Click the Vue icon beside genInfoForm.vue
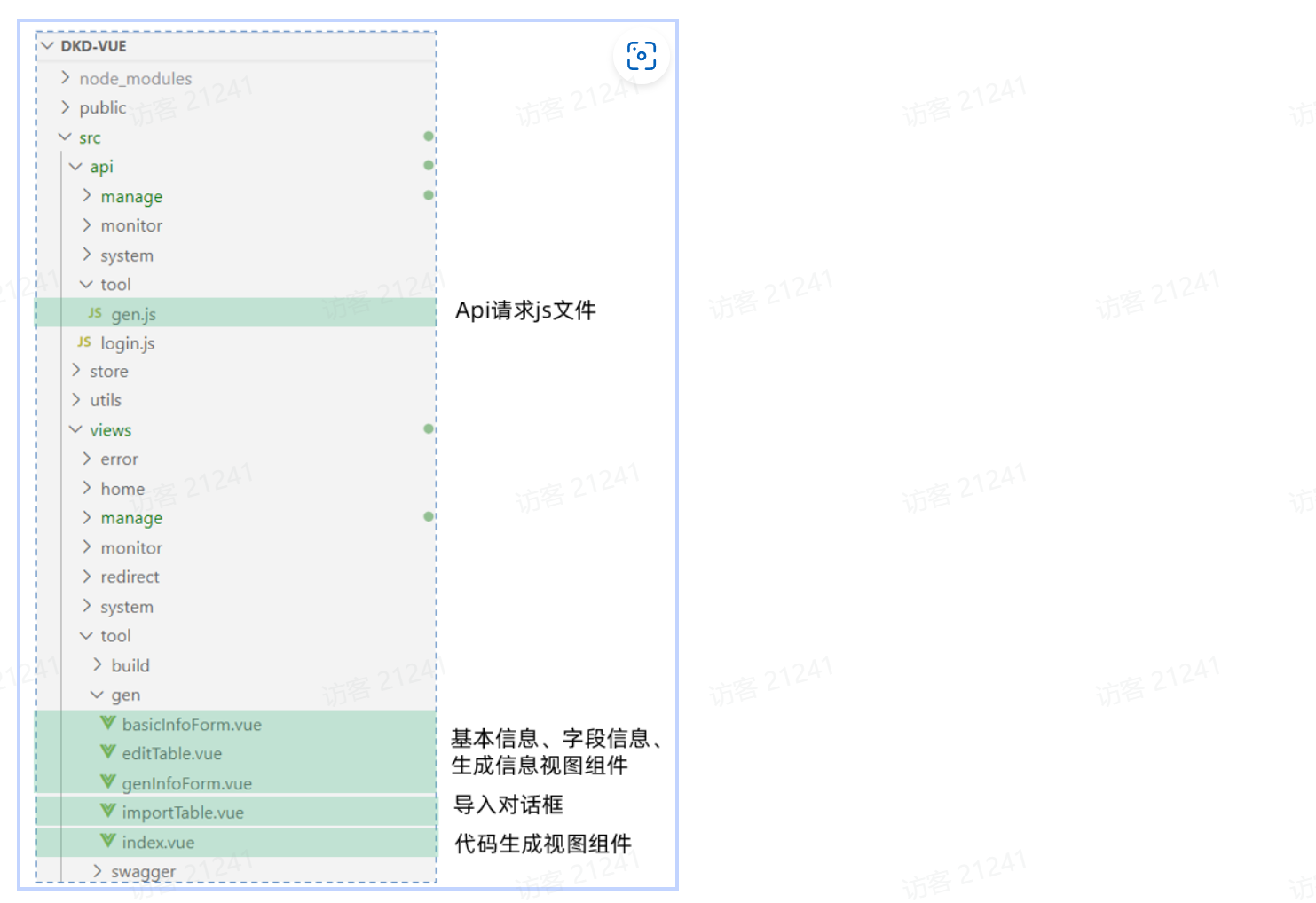 [108, 782]
